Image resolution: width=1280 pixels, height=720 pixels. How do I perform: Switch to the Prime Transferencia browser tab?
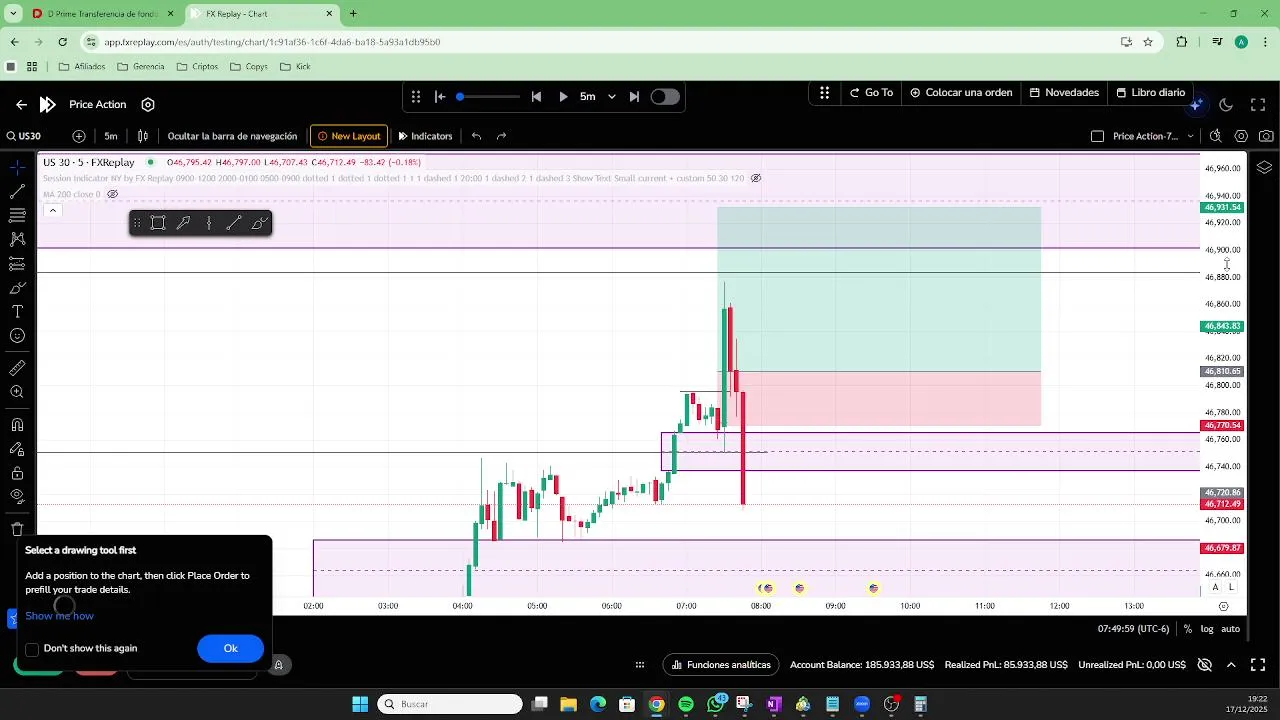(x=104, y=14)
